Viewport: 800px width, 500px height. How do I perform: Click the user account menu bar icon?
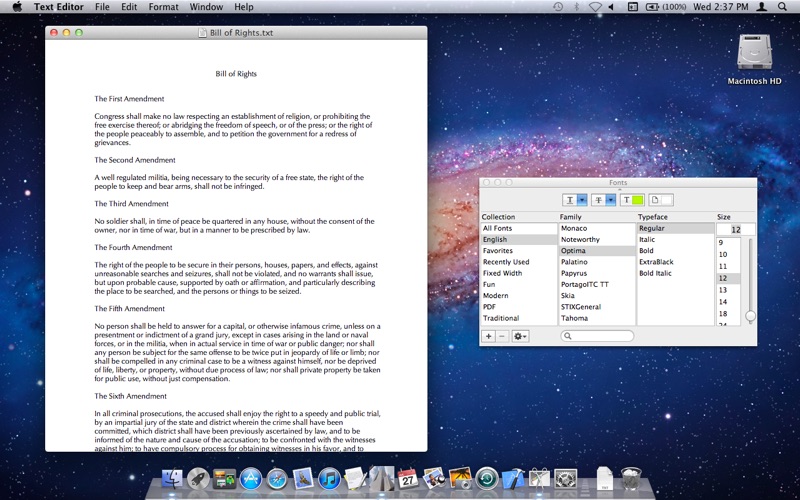[761, 7]
